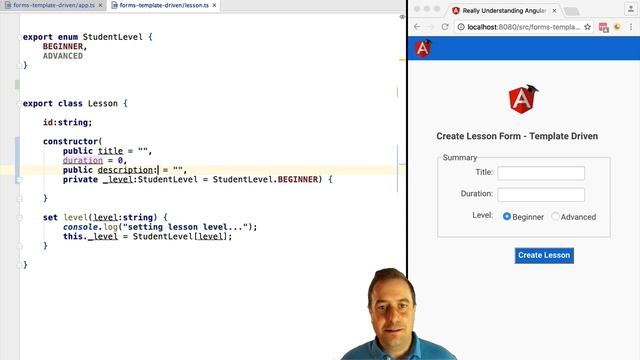This screenshot has height=360, width=640.
Task: Click the red calendar browser extension icon
Action: coord(603,27)
